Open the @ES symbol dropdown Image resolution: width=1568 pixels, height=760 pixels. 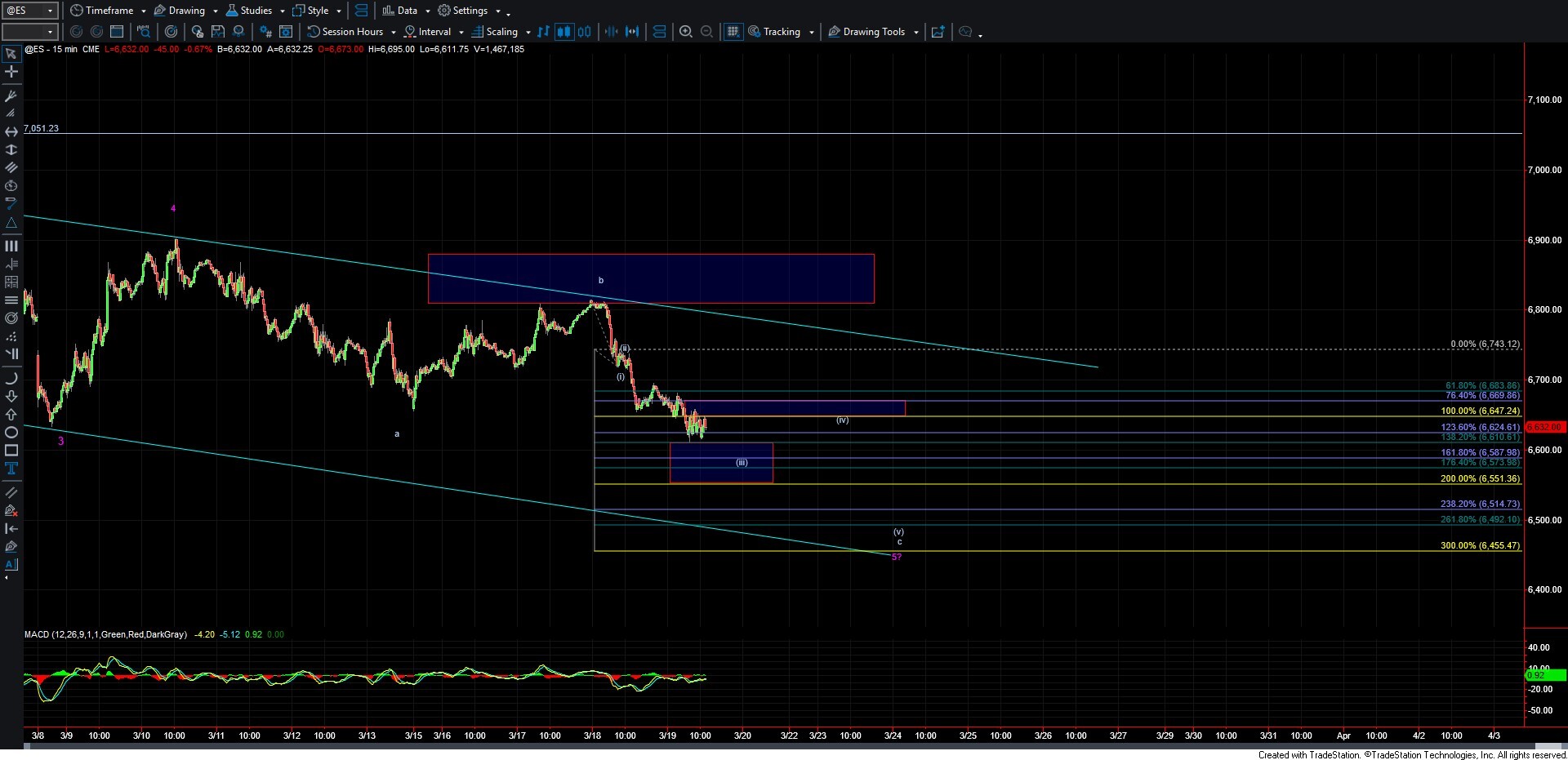click(50, 11)
